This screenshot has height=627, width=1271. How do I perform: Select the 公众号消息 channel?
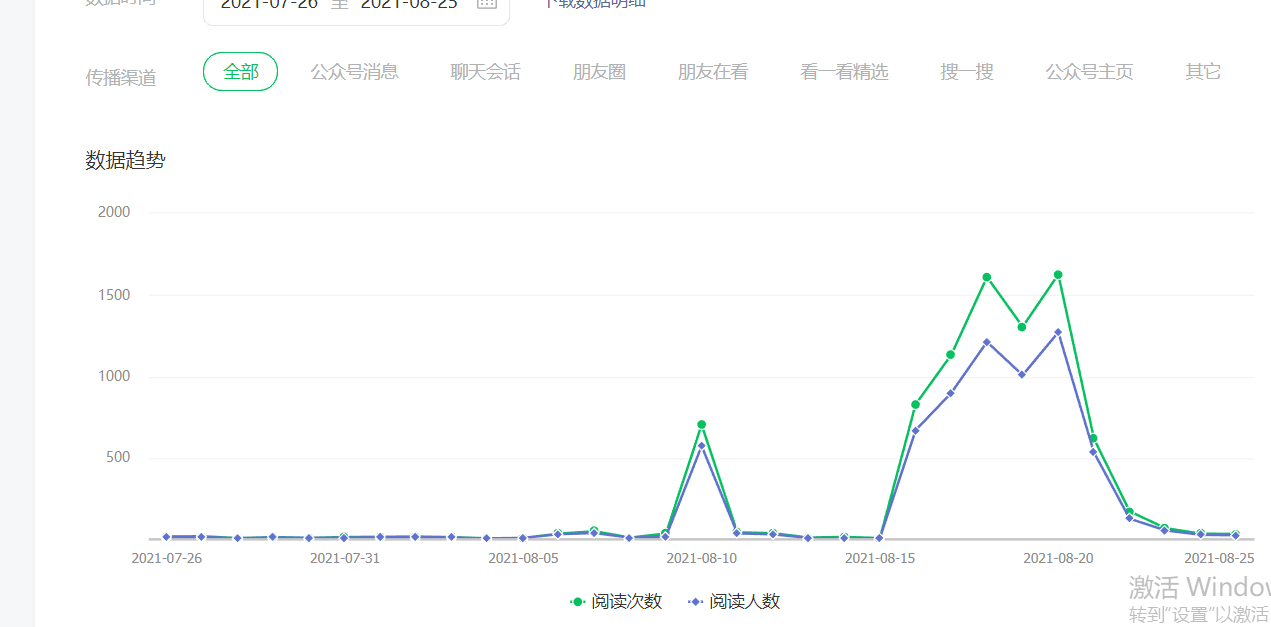tap(354, 72)
